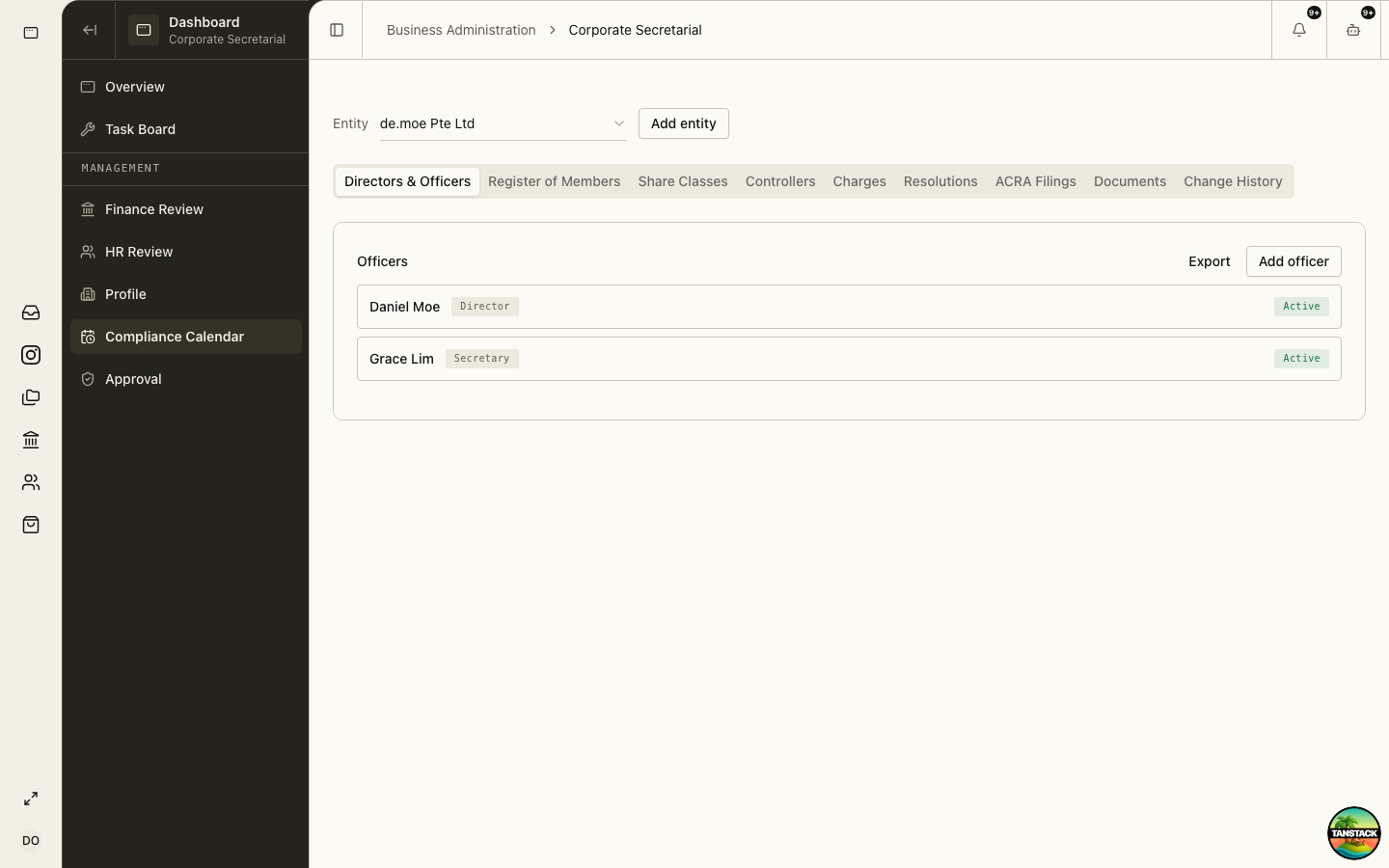The height and width of the screenshot is (868, 1389).
Task: Open the bot assistant icon
Action: [1353, 30]
